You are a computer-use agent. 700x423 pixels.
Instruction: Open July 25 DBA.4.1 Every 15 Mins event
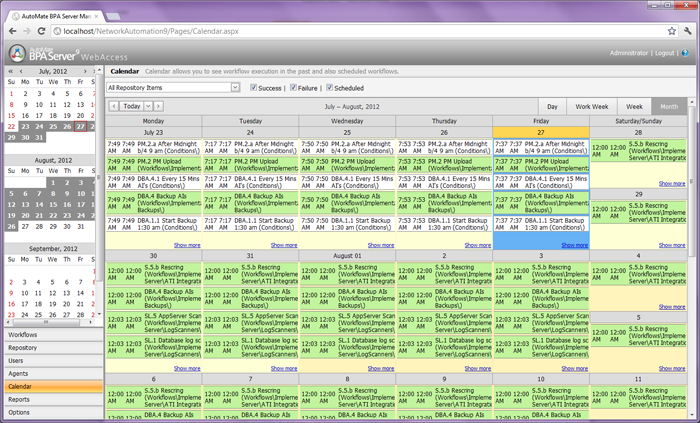[x=347, y=182]
